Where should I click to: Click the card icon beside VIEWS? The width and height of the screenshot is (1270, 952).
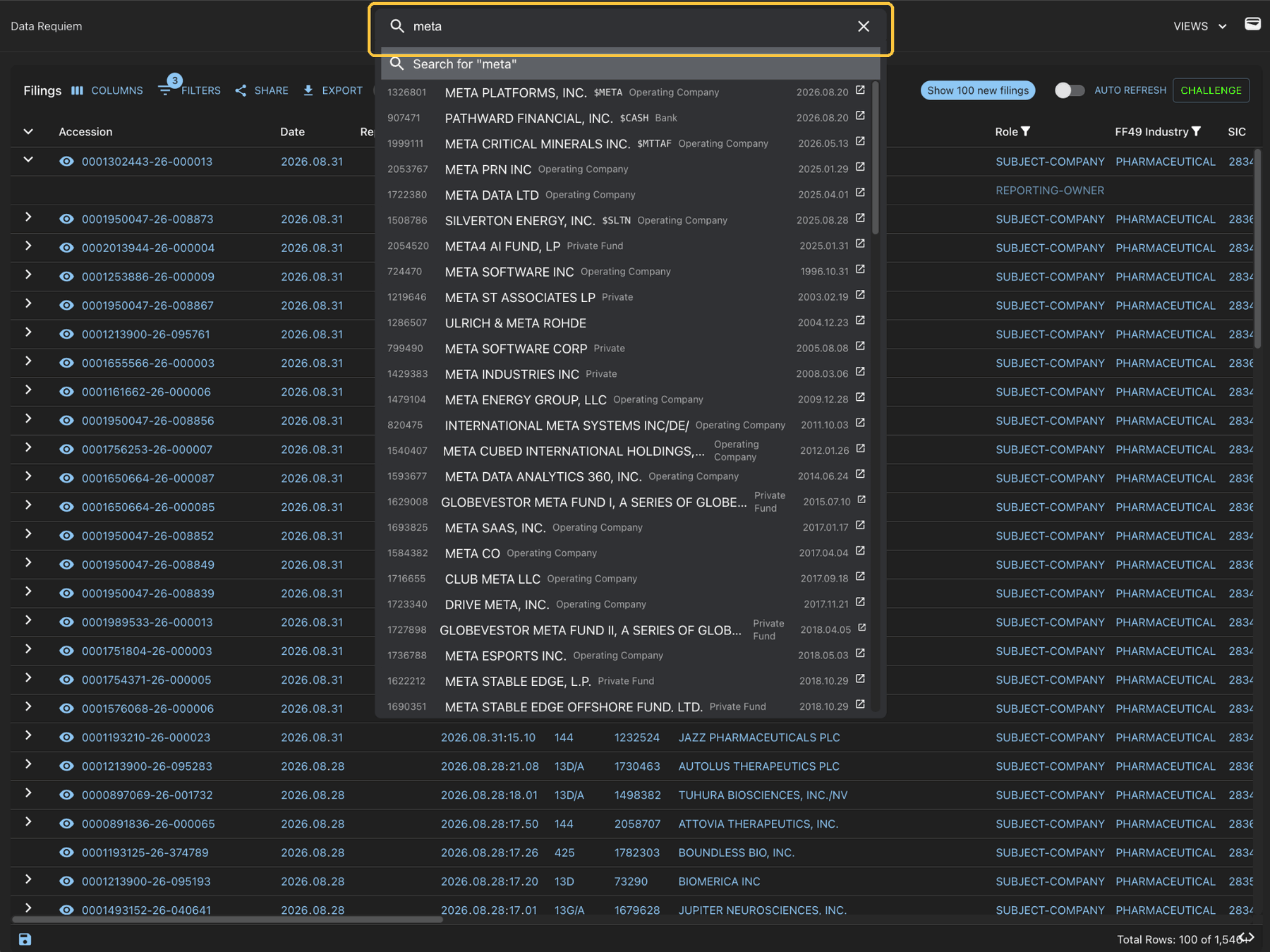point(1252,24)
